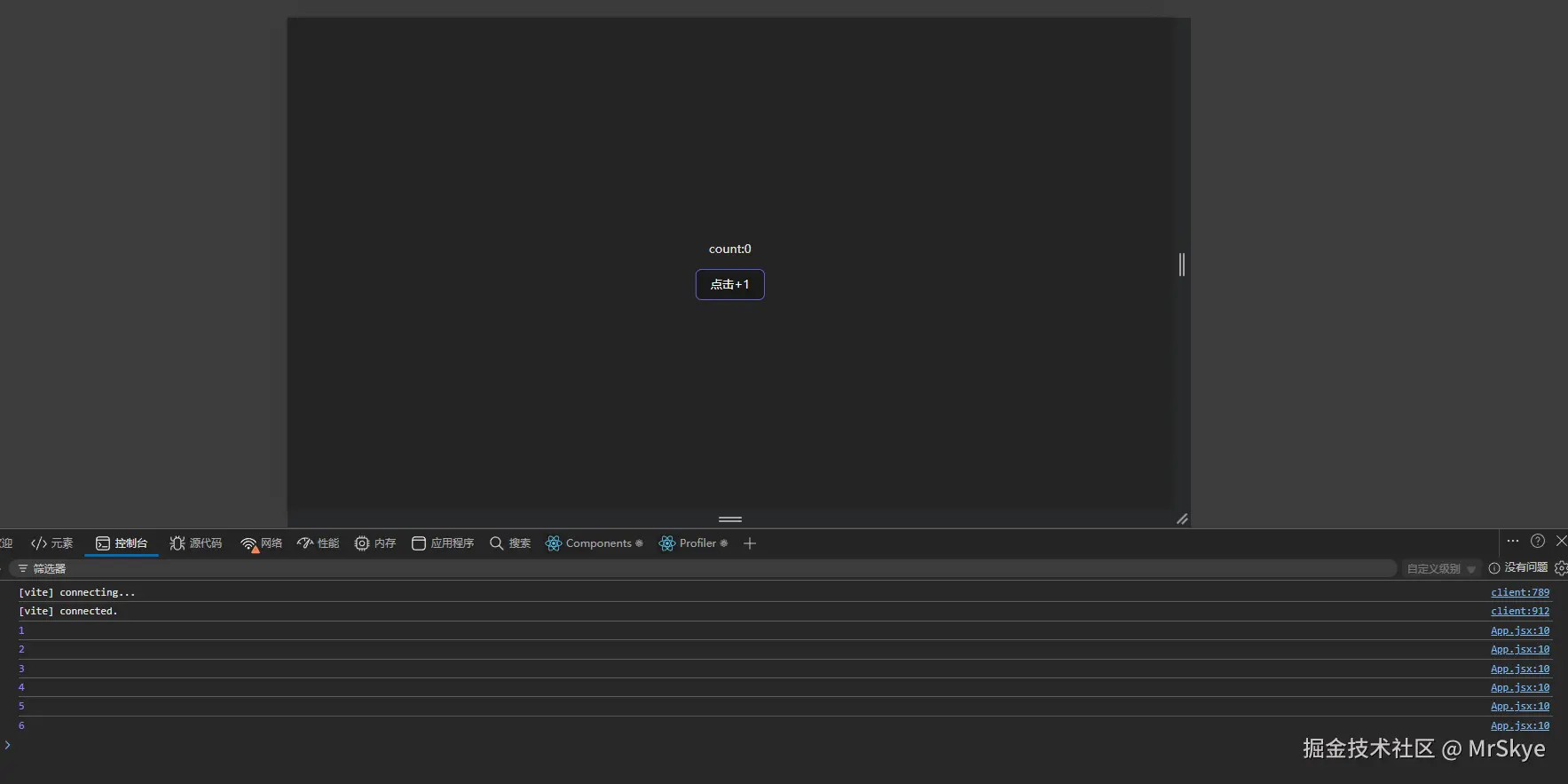Open the React Profiler tab
The width and height of the screenshot is (1568, 784).
693,543
